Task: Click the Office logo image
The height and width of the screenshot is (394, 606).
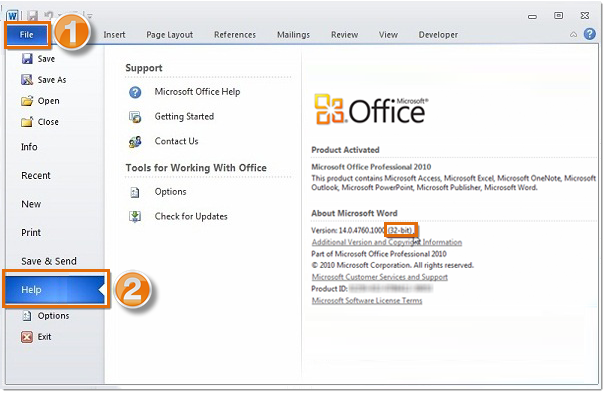Action: 371,109
